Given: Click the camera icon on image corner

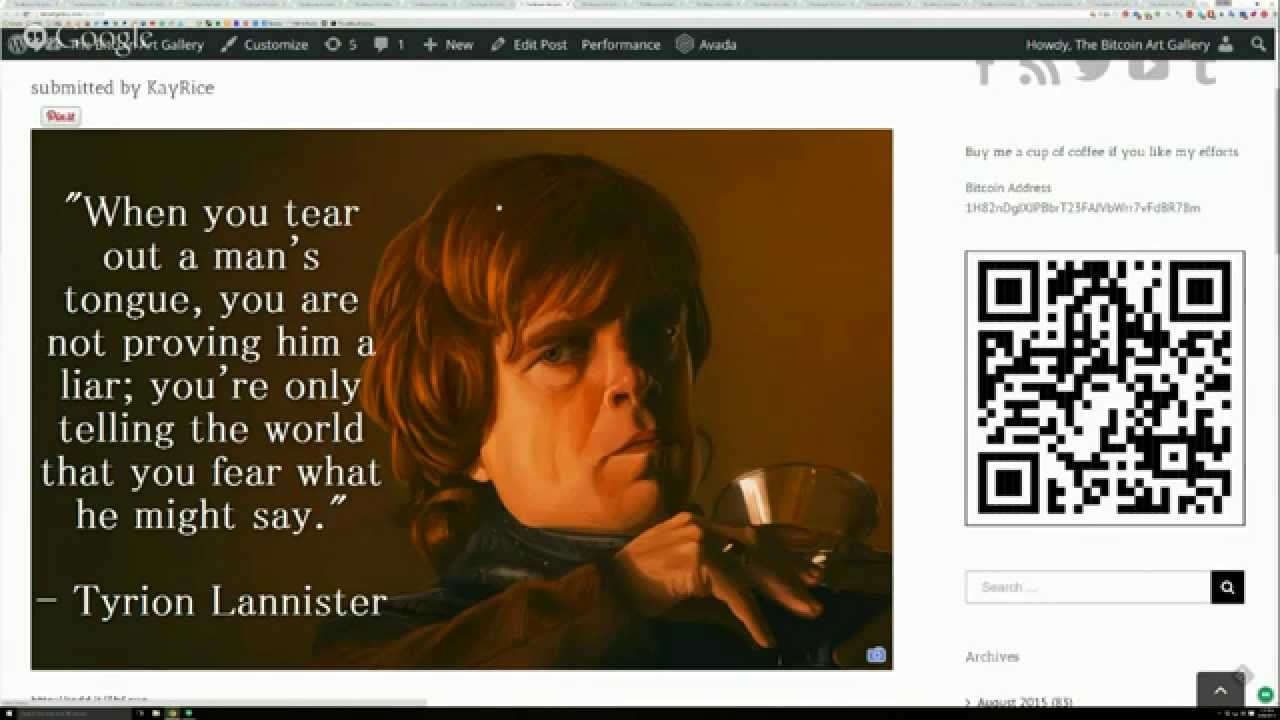Looking at the screenshot, I should point(876,655).
